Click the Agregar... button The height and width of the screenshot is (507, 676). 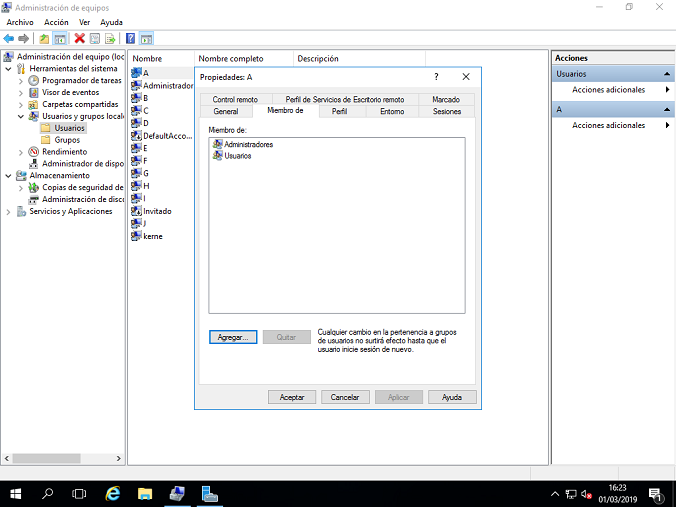click(233, 337)
